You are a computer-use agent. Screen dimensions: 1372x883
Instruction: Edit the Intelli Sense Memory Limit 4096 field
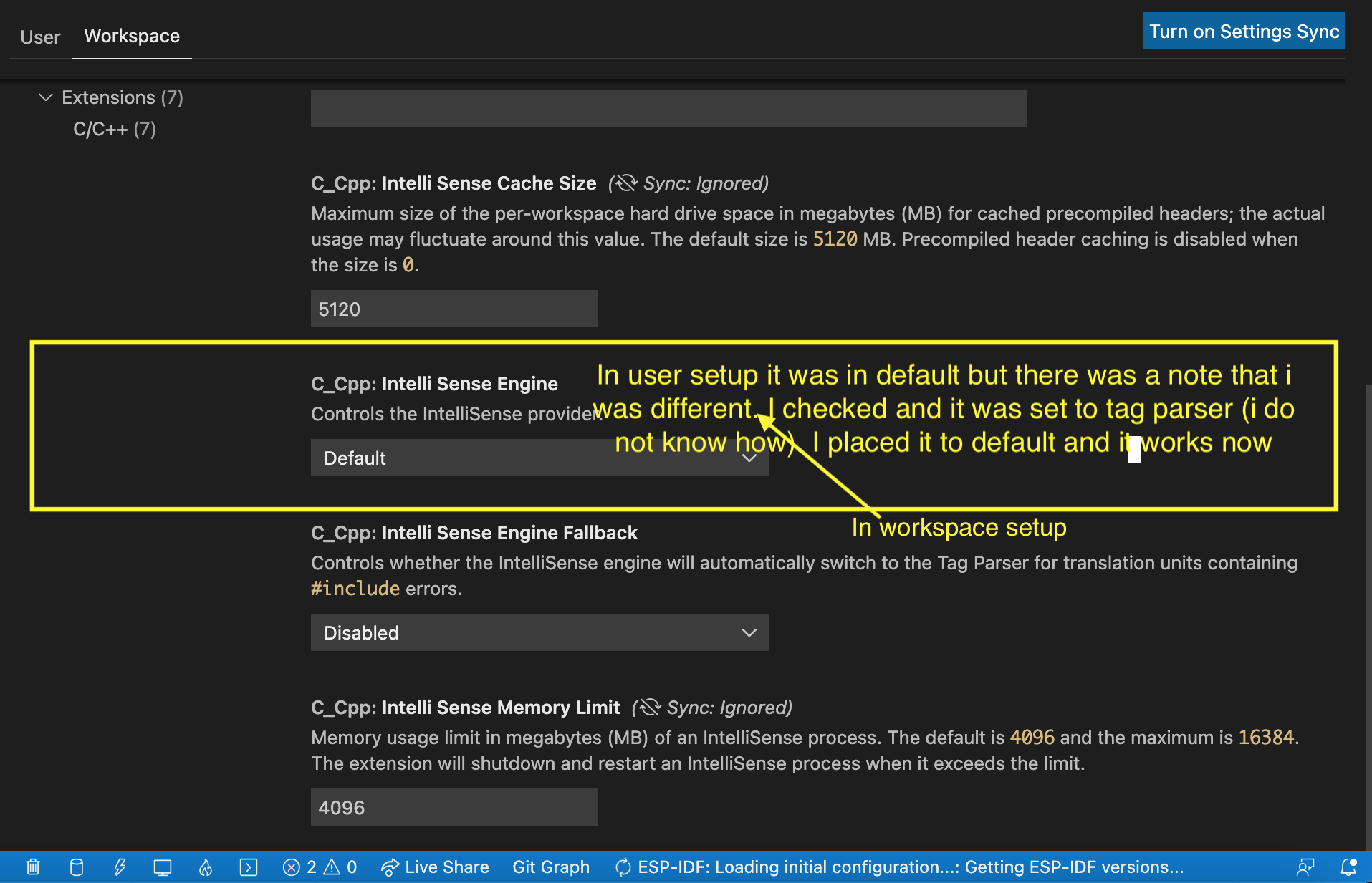(x=454, y=807)
